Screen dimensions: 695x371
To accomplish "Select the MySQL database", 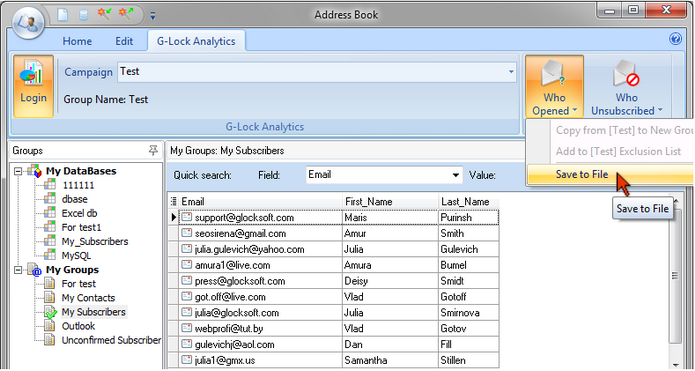I will click(76, 256).
